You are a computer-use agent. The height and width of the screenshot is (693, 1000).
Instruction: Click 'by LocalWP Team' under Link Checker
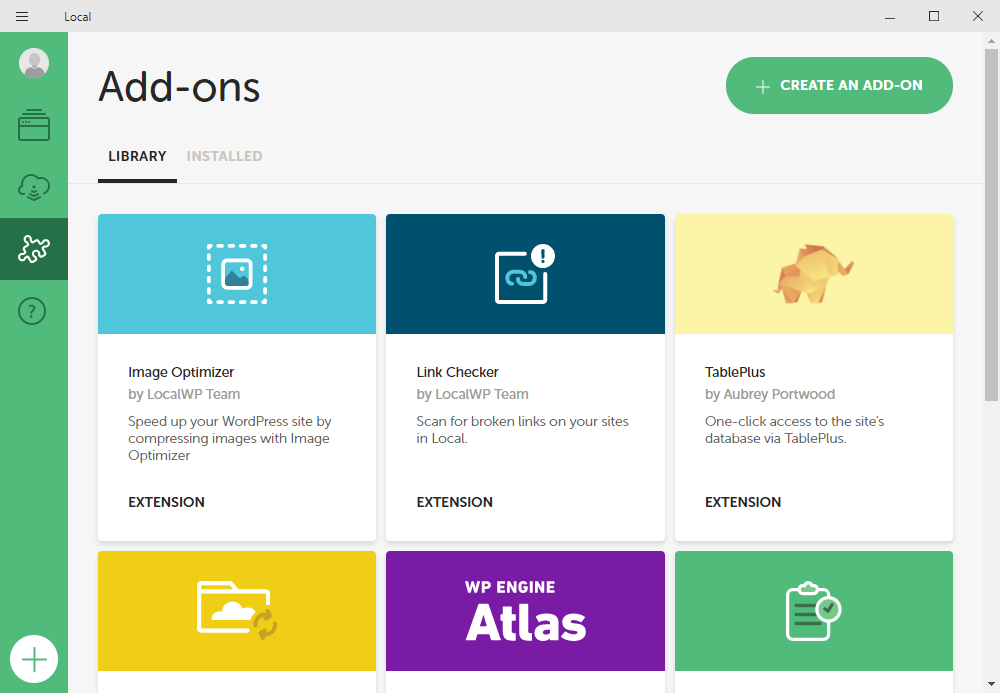pyautogui.click(x=473, y=394)
